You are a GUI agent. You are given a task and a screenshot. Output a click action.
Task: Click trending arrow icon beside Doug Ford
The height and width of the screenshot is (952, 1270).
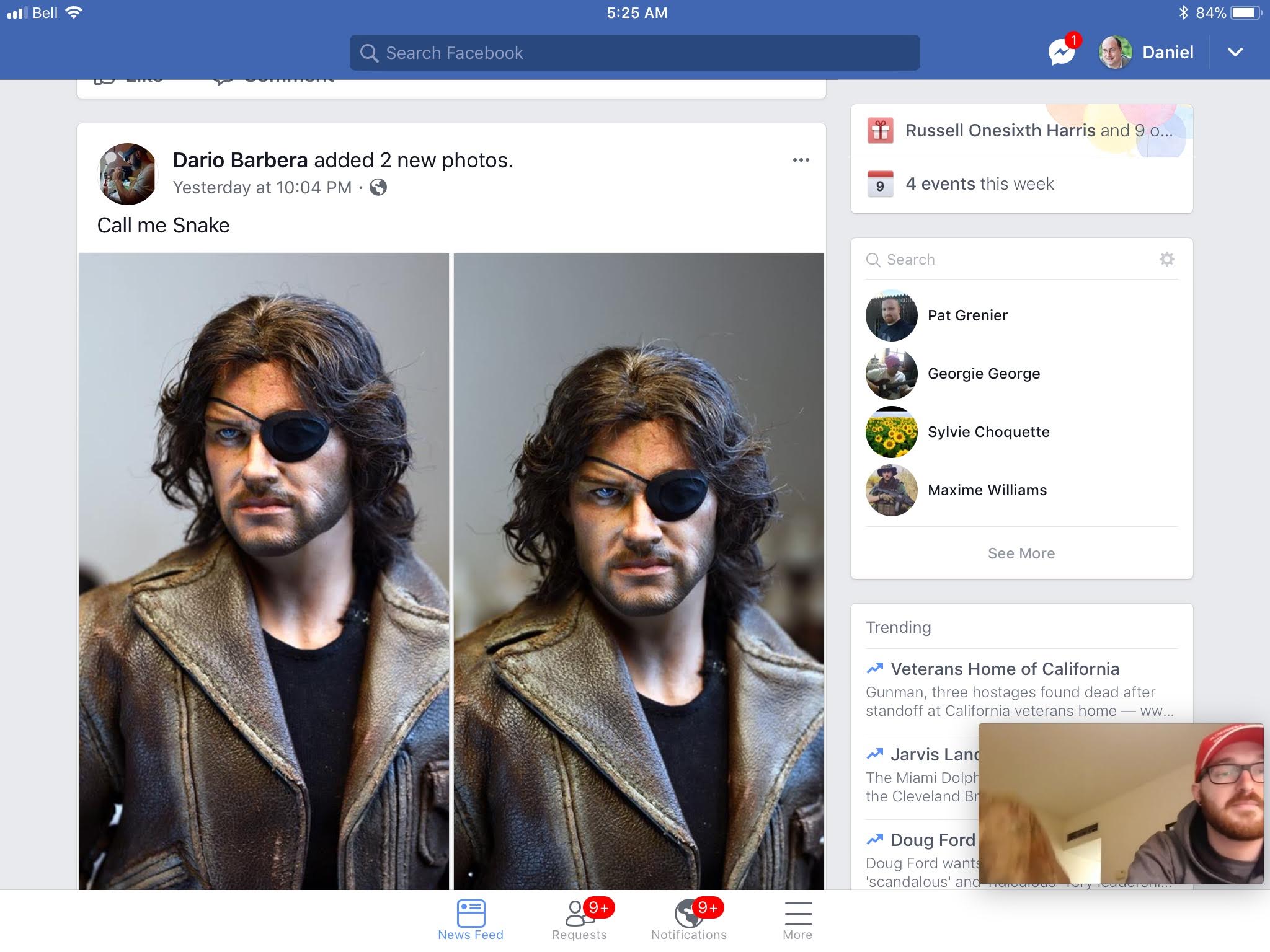pos(874,839)
